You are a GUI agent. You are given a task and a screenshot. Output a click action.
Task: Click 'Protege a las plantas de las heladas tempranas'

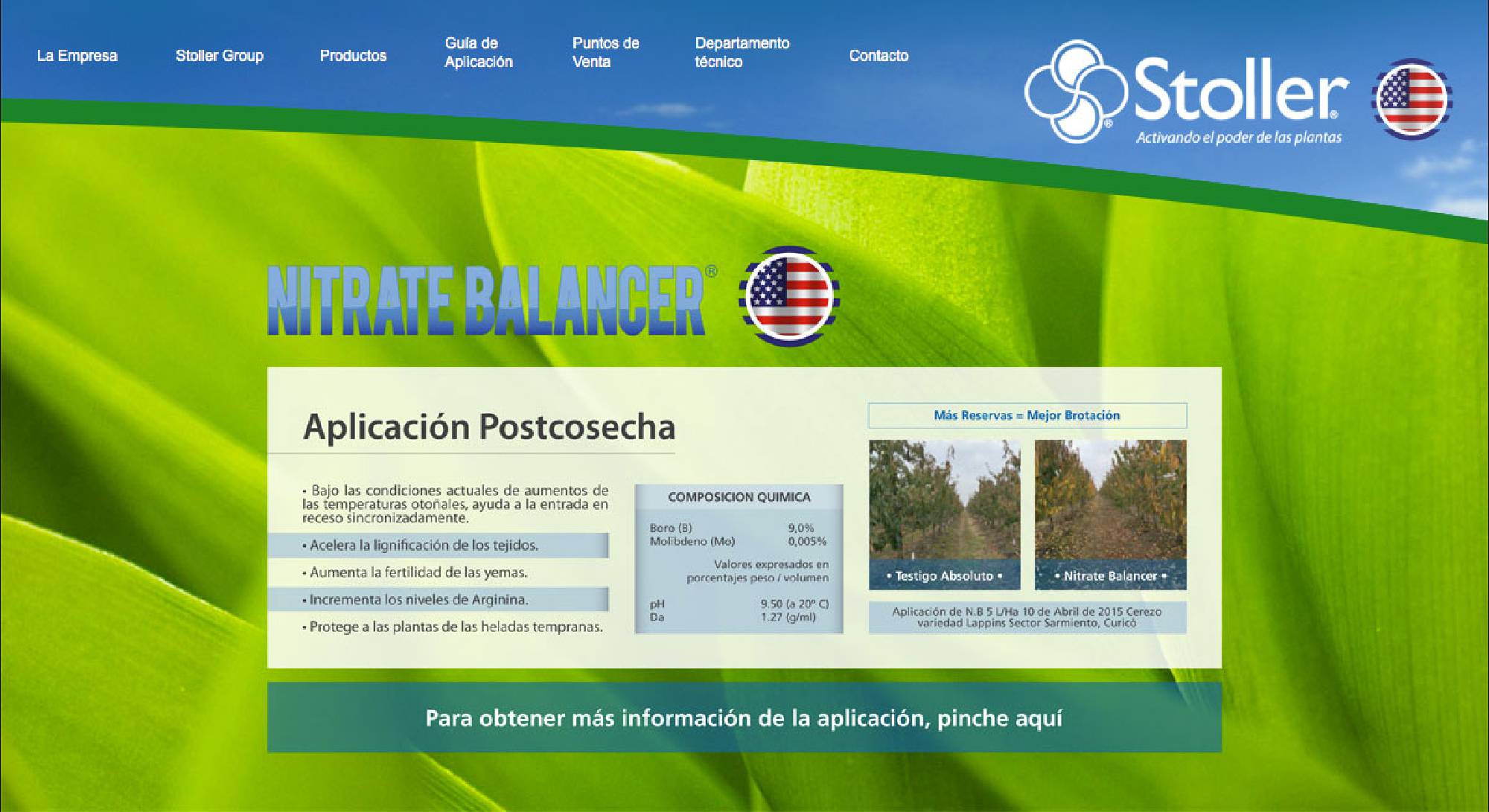click(x=453, y=627)
